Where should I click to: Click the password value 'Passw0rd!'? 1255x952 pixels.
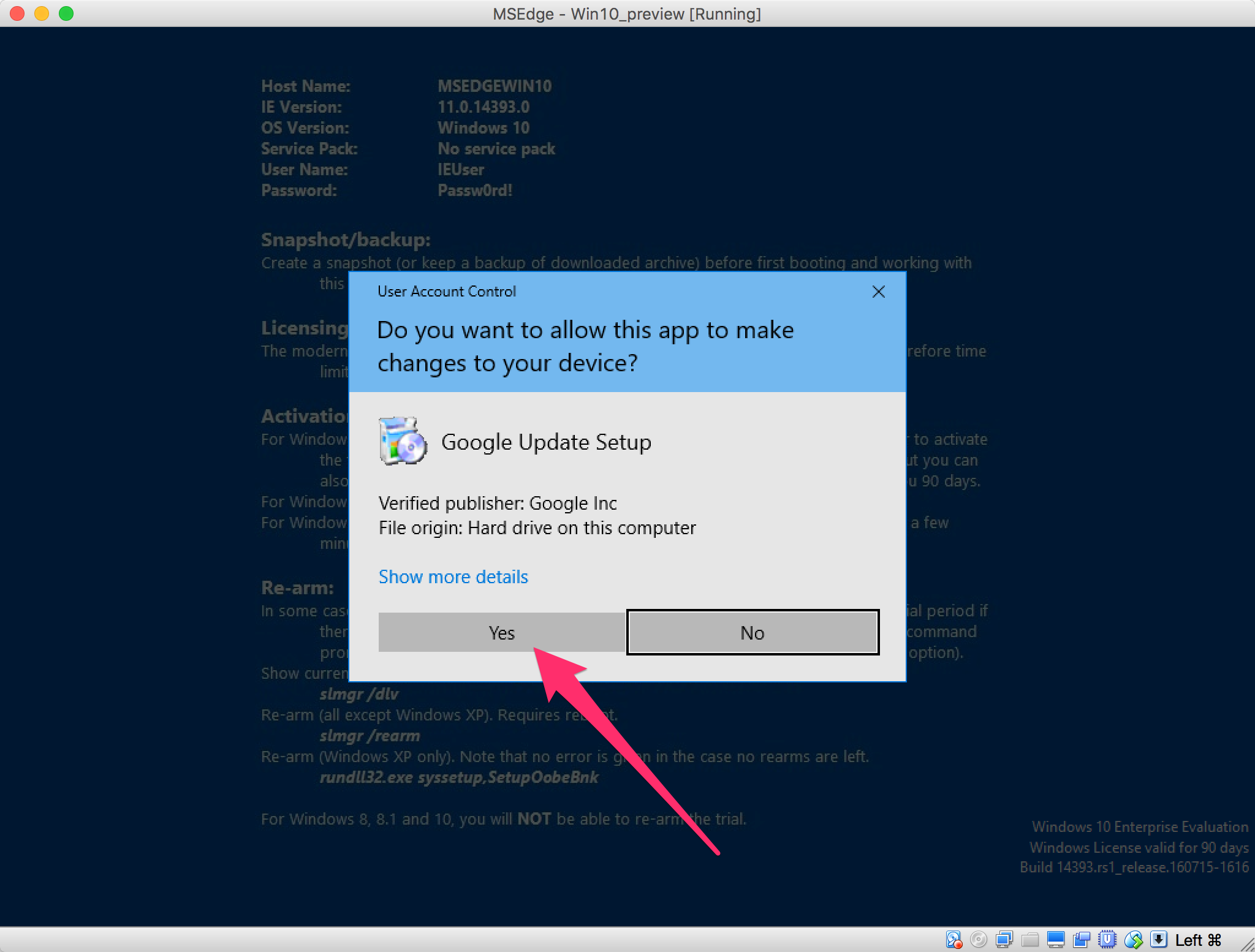coord(475,190)
